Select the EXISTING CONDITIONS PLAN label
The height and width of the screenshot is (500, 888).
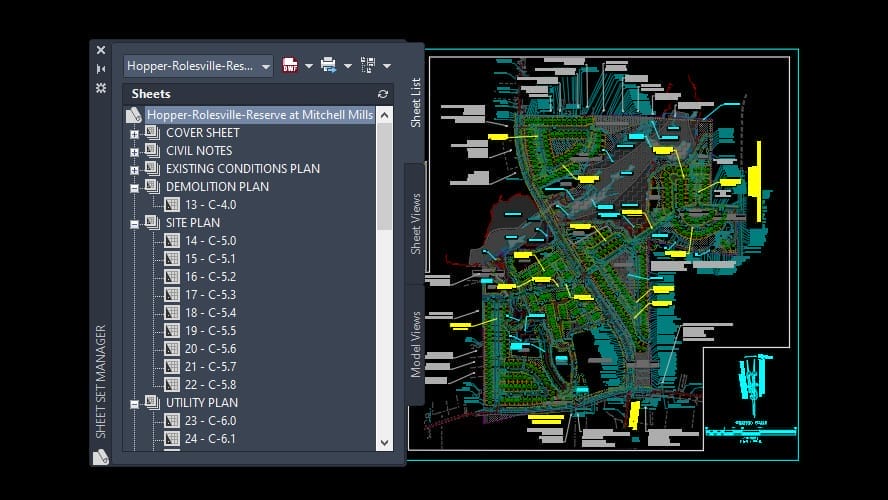(243, 169)
